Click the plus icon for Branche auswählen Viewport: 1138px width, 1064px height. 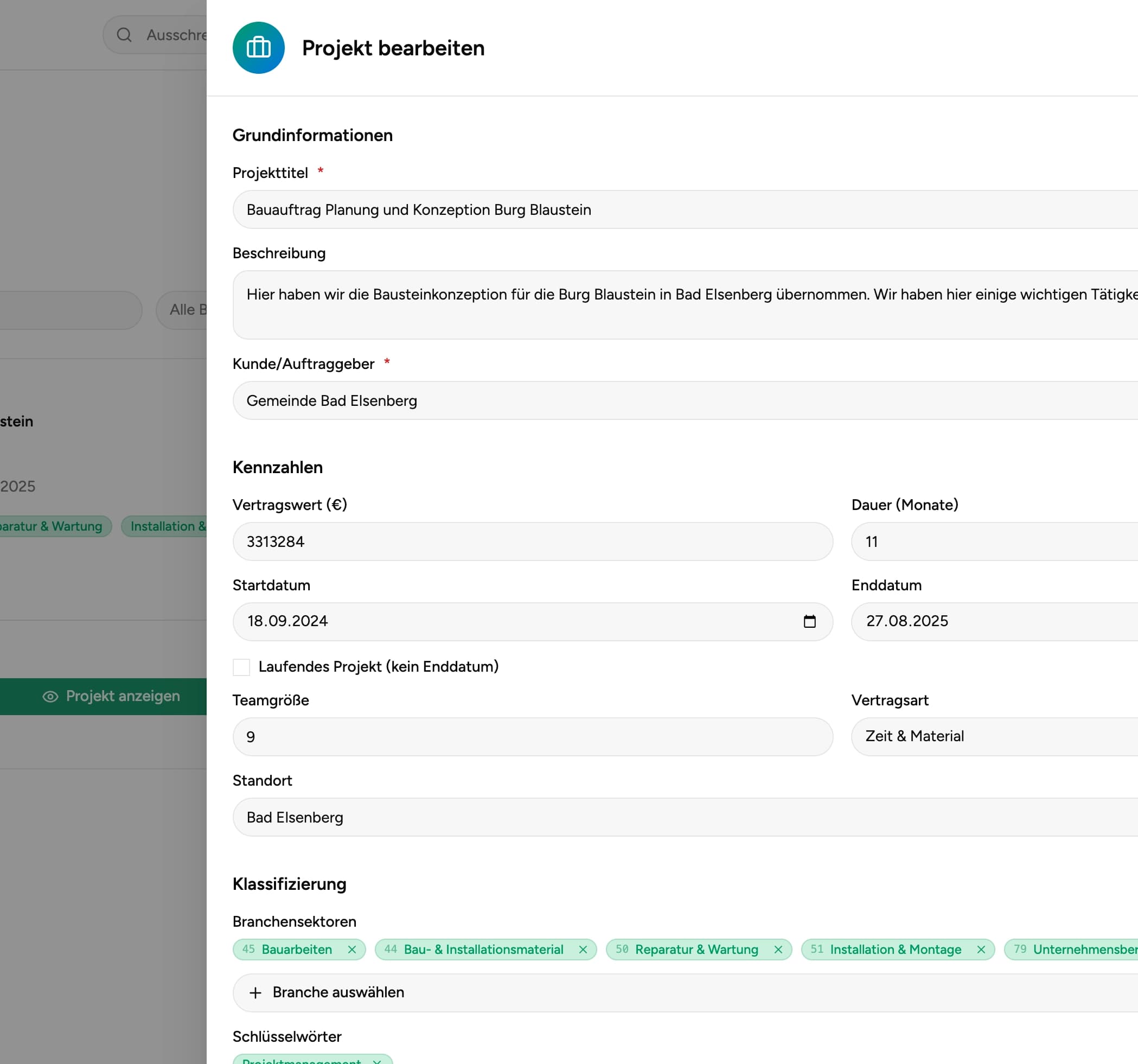(x=255, y=992)
